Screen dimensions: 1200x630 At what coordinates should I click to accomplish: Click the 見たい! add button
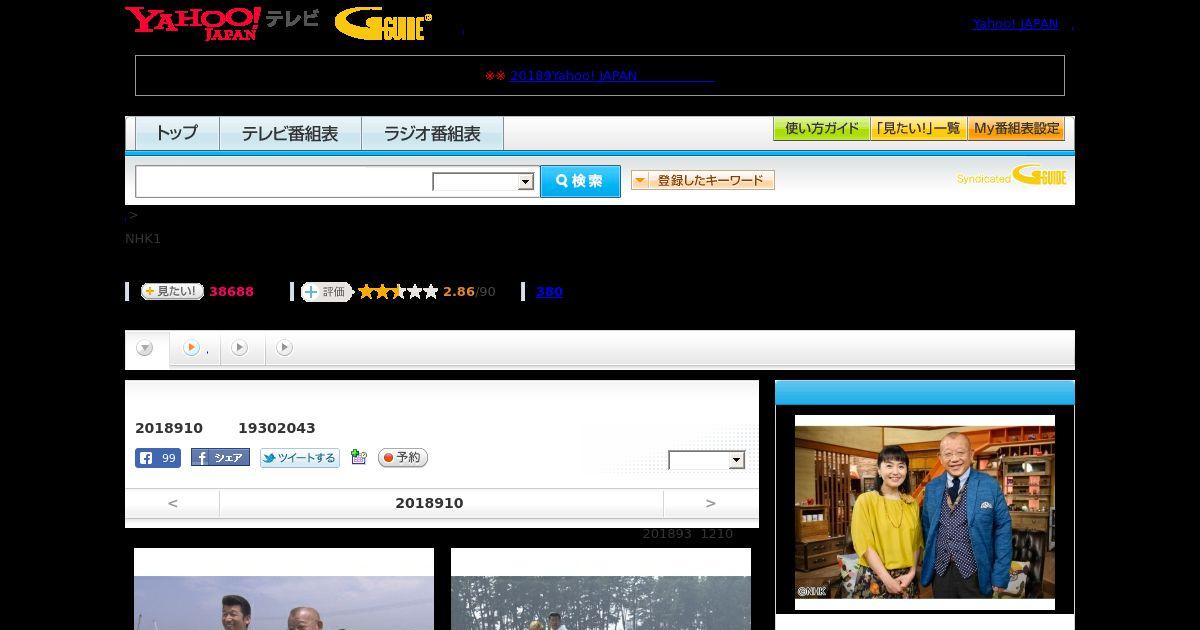(172, 291)
